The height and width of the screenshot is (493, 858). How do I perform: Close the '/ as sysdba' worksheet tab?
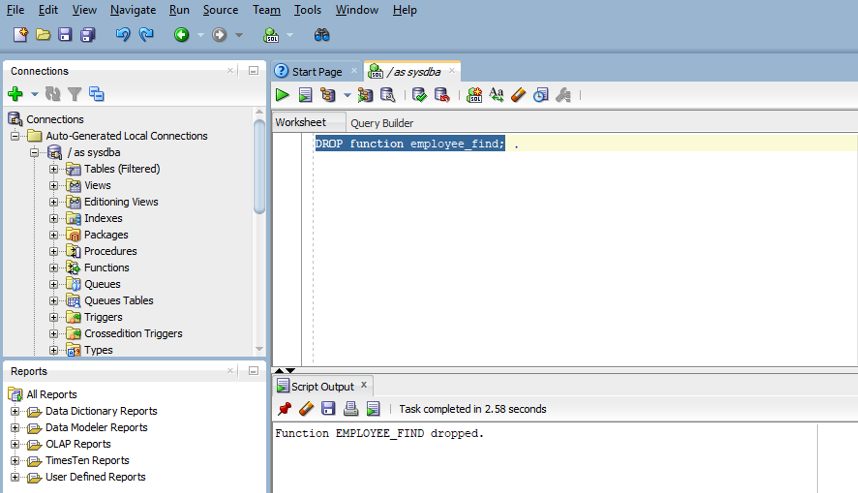[x=452, y=71]
